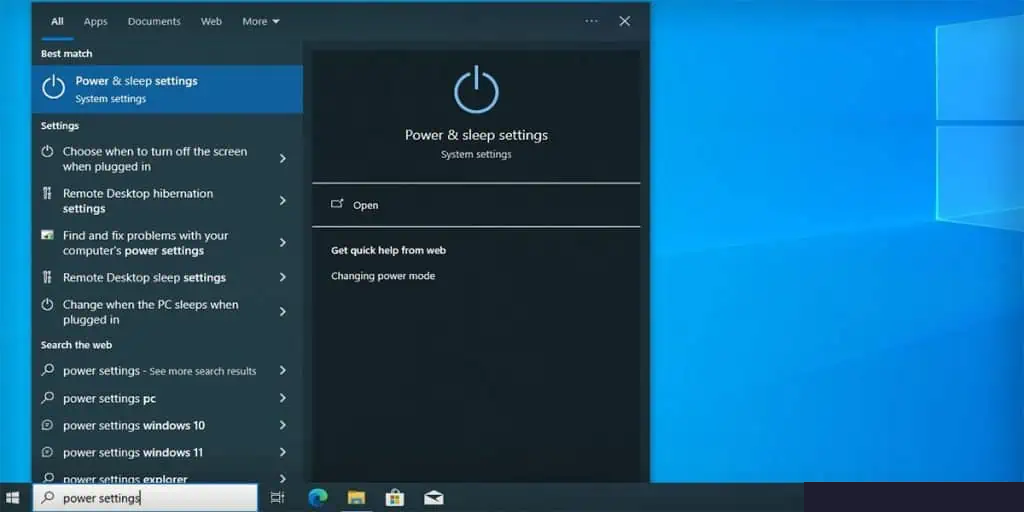
Task: Open the Changing power mode help link
Action: [383, 276]
